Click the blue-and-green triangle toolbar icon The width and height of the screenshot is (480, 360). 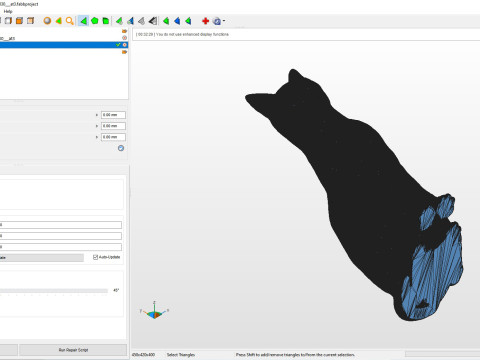coord(130,21)
